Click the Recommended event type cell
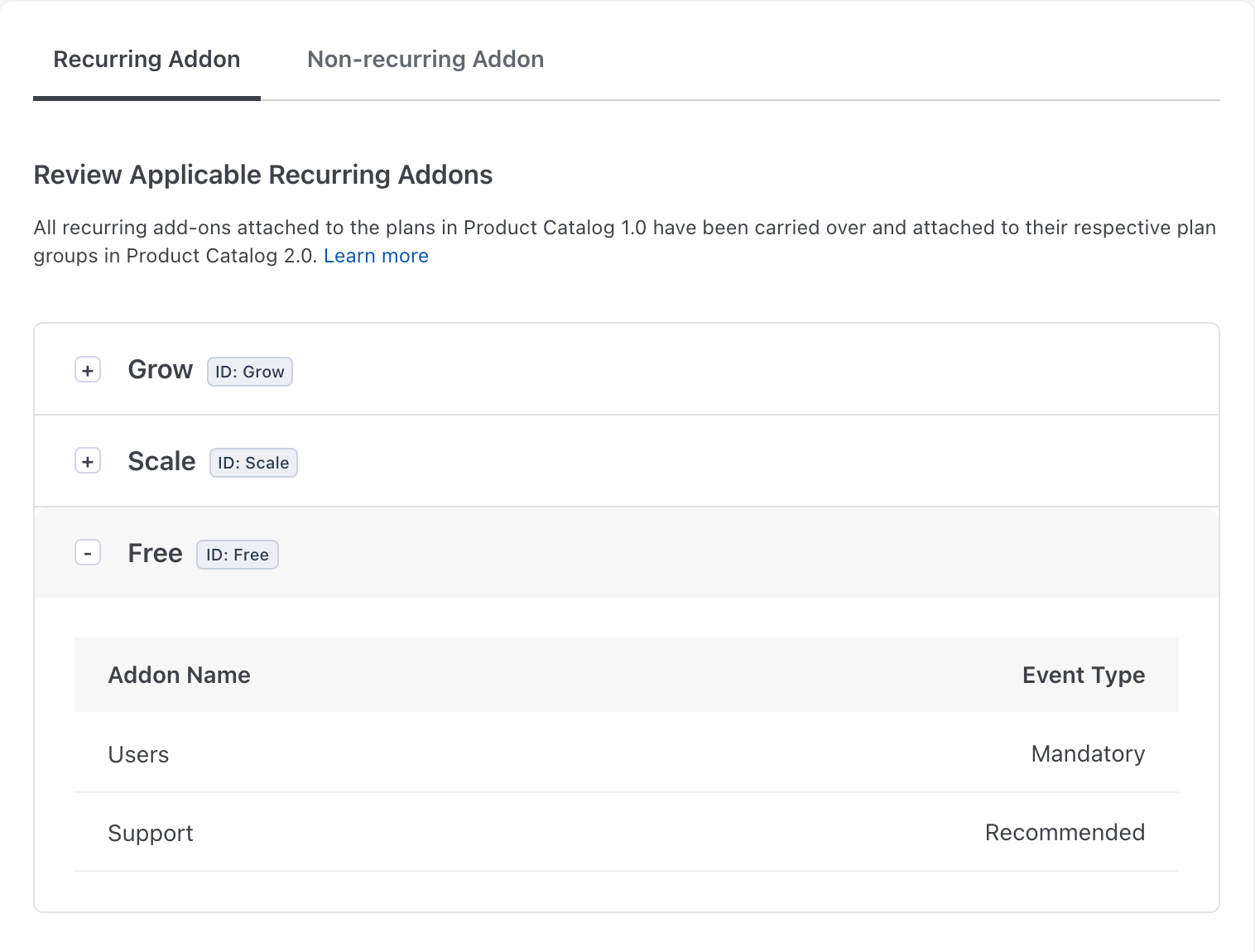 pos(1064,833)
